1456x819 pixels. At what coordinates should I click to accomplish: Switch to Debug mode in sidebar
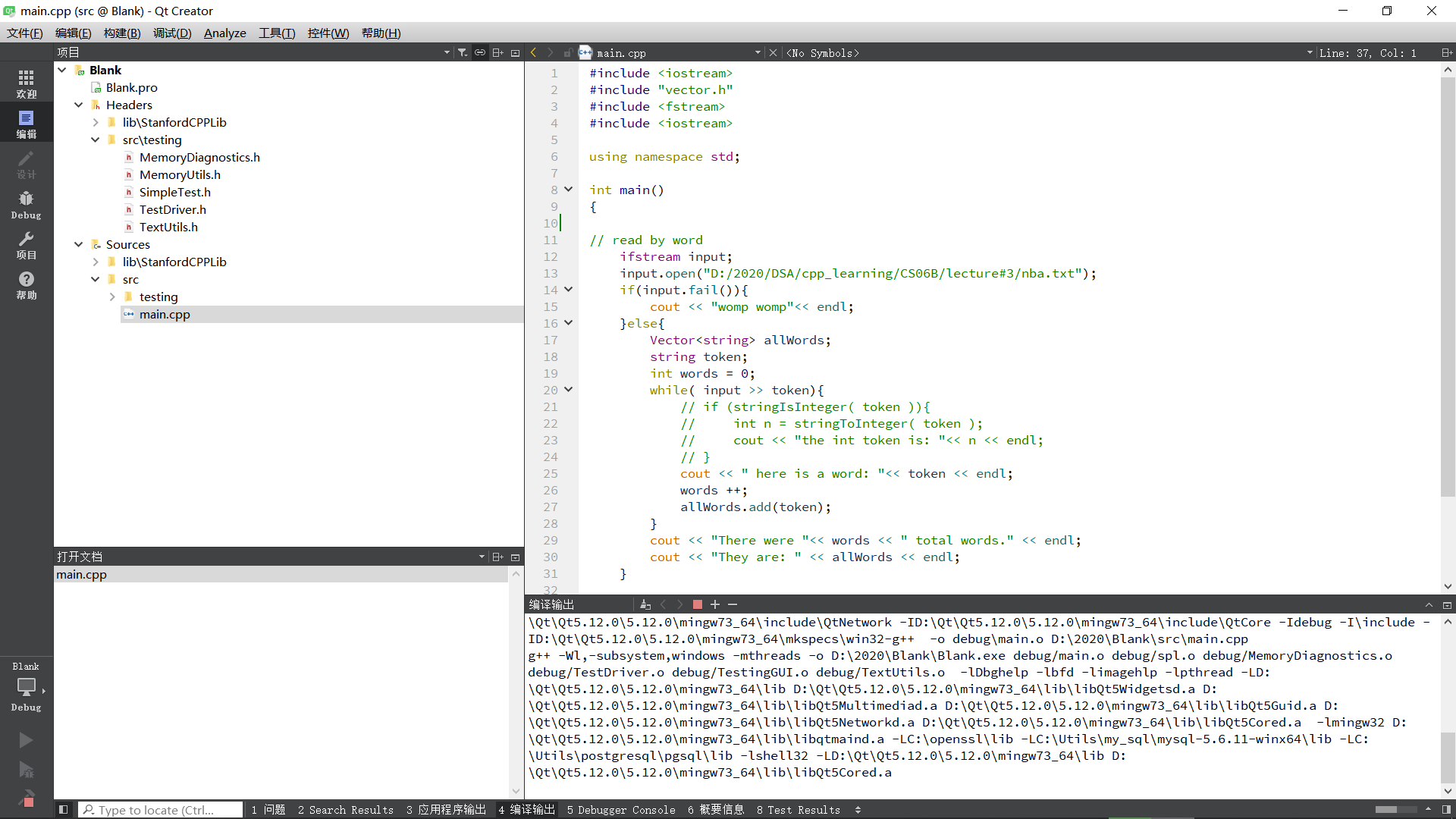26,204
